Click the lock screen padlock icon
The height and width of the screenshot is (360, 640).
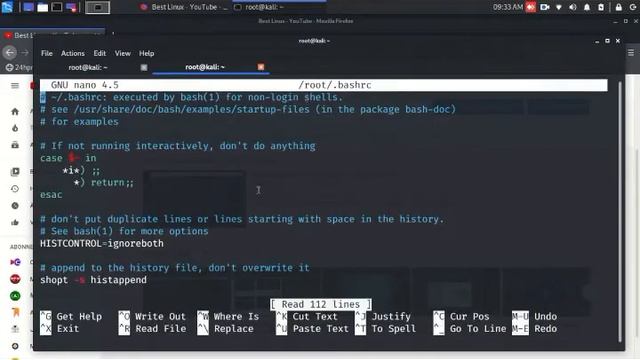(619, 7)
